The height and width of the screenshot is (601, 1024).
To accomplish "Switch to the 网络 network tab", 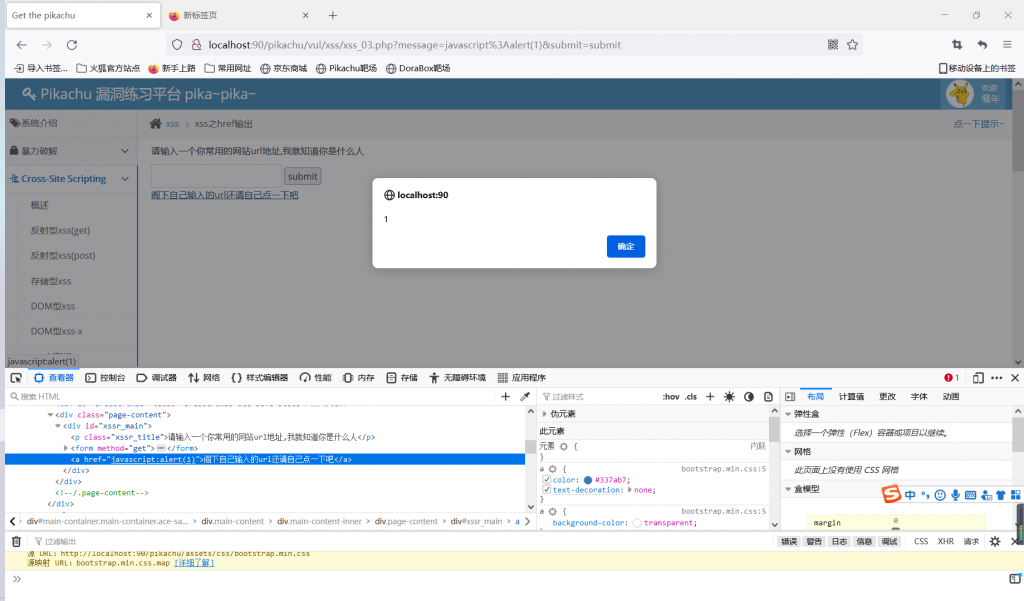I will click(205, 378).
